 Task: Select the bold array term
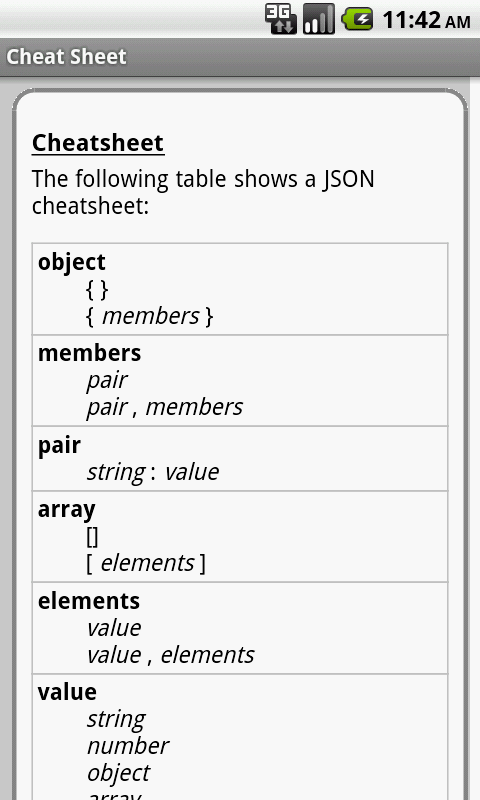point(66,510)
